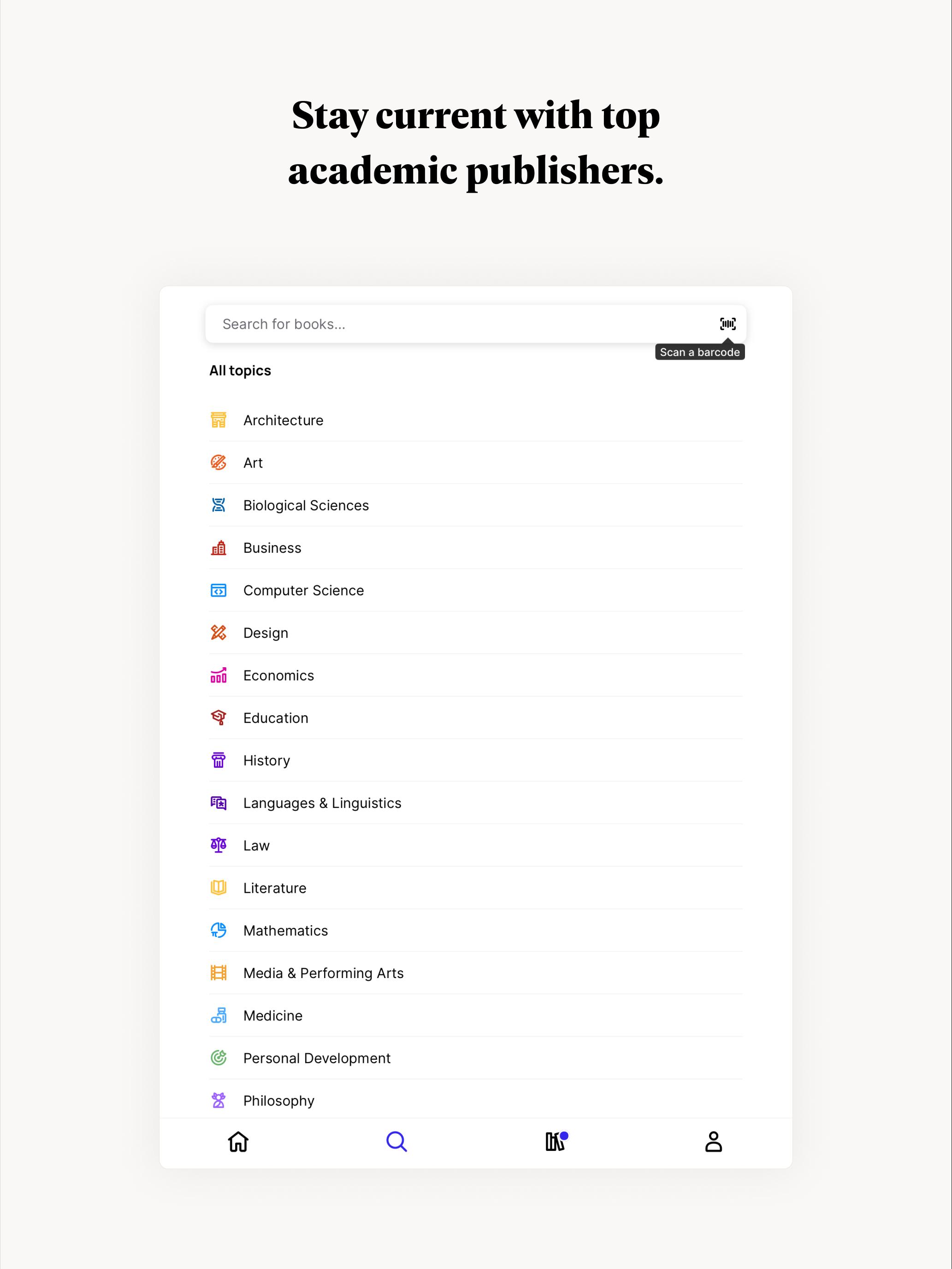The width and height of the screenshot is (952, 1269).
Task: Open Media & Performing Arts topic
Action: [323, 973]
